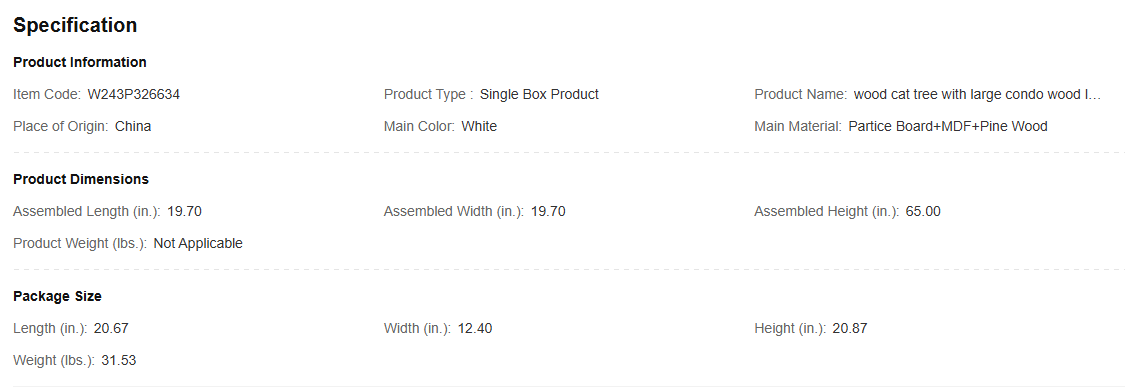The width and height of the screenshot is (1133, 387).
Task: Click the truncated product name text
Action: 977,95
